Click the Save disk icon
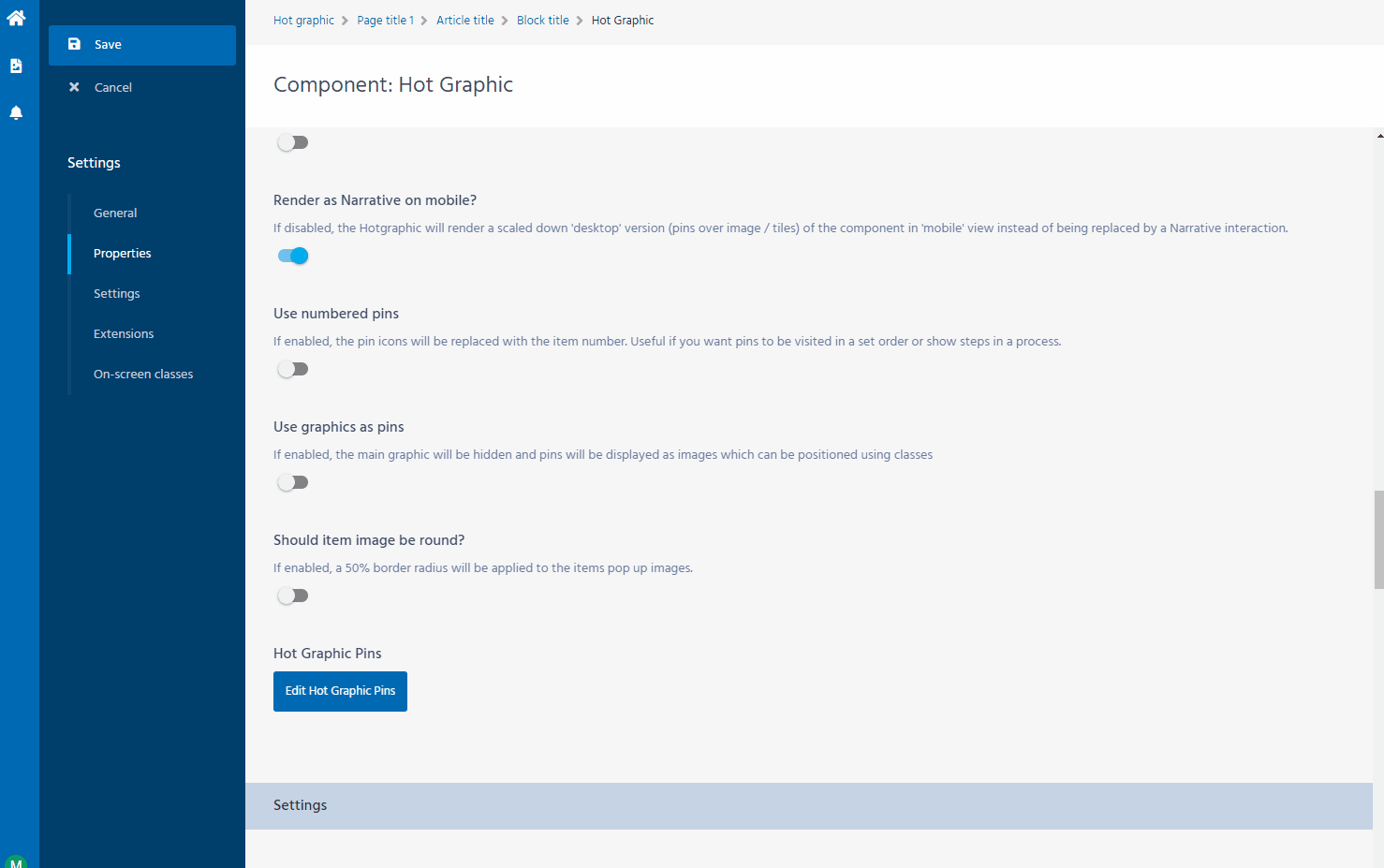The width and height of the screenshot is (1384, 868). (x=74, y=44)
